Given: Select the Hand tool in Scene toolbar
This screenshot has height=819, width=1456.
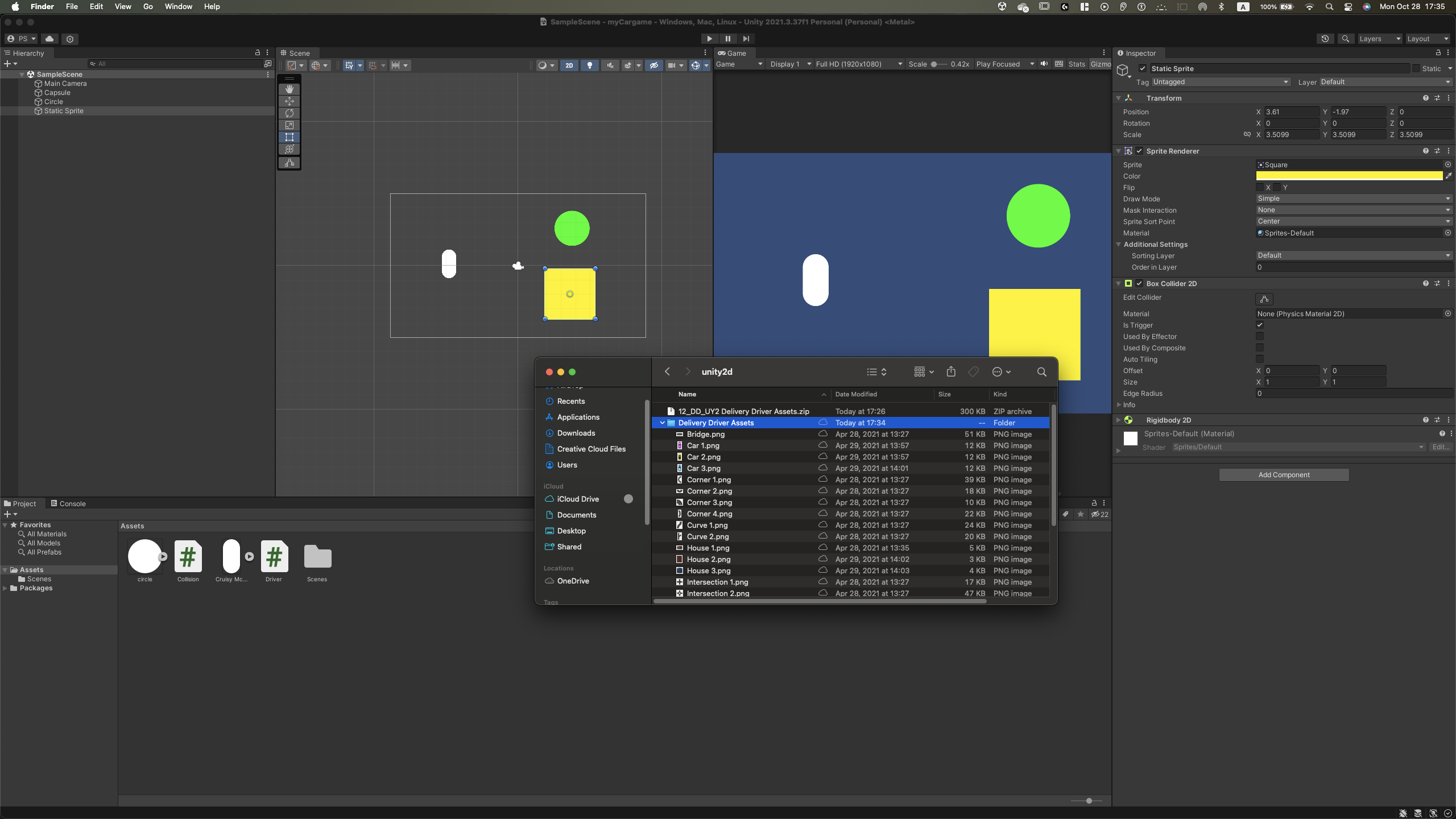Looking at the screenshot, I should tap(289, 89).
